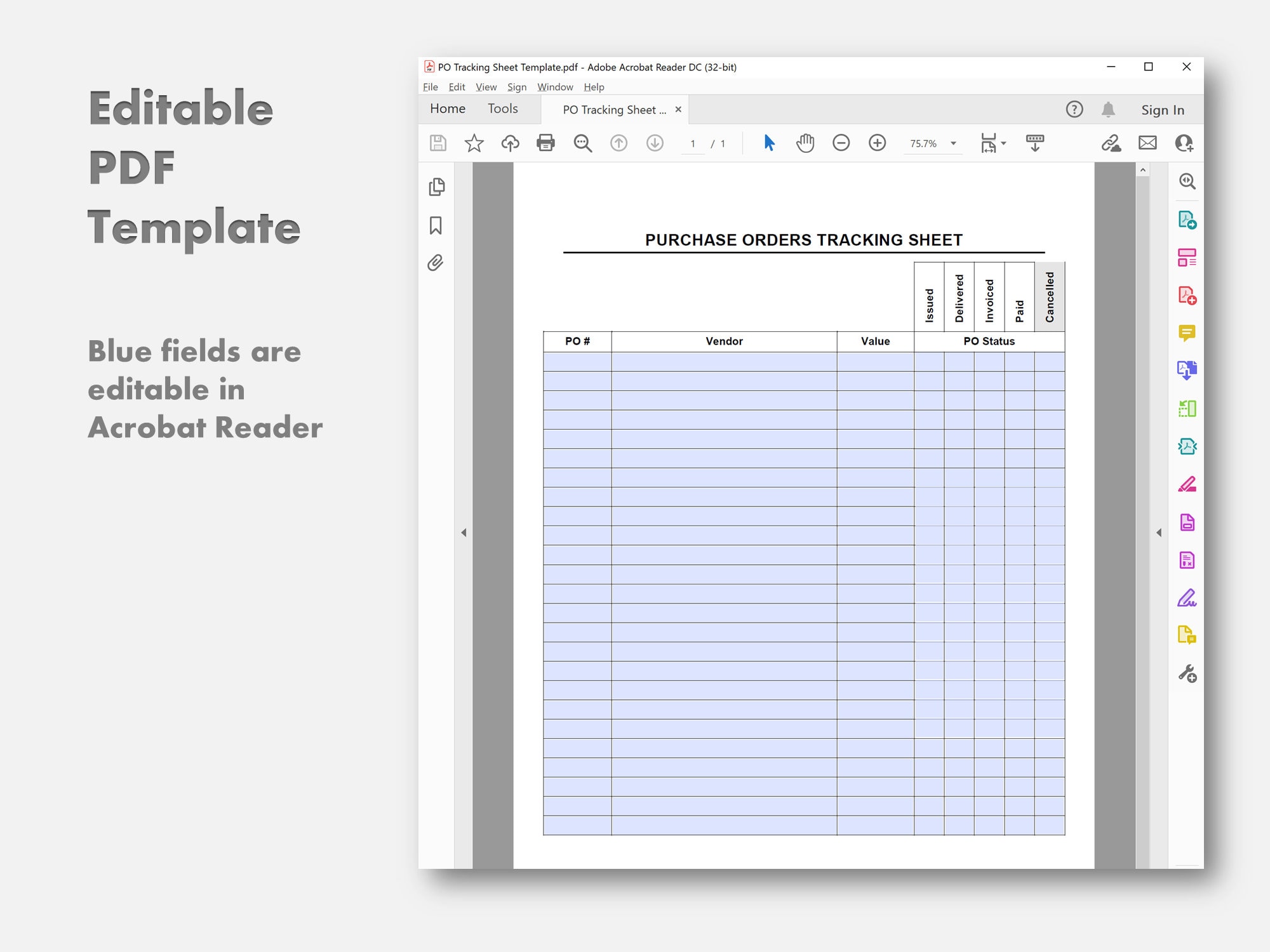1270x952 pixels.
Task: Add document to favorites with the star
Action: click(x=474, y=143)
